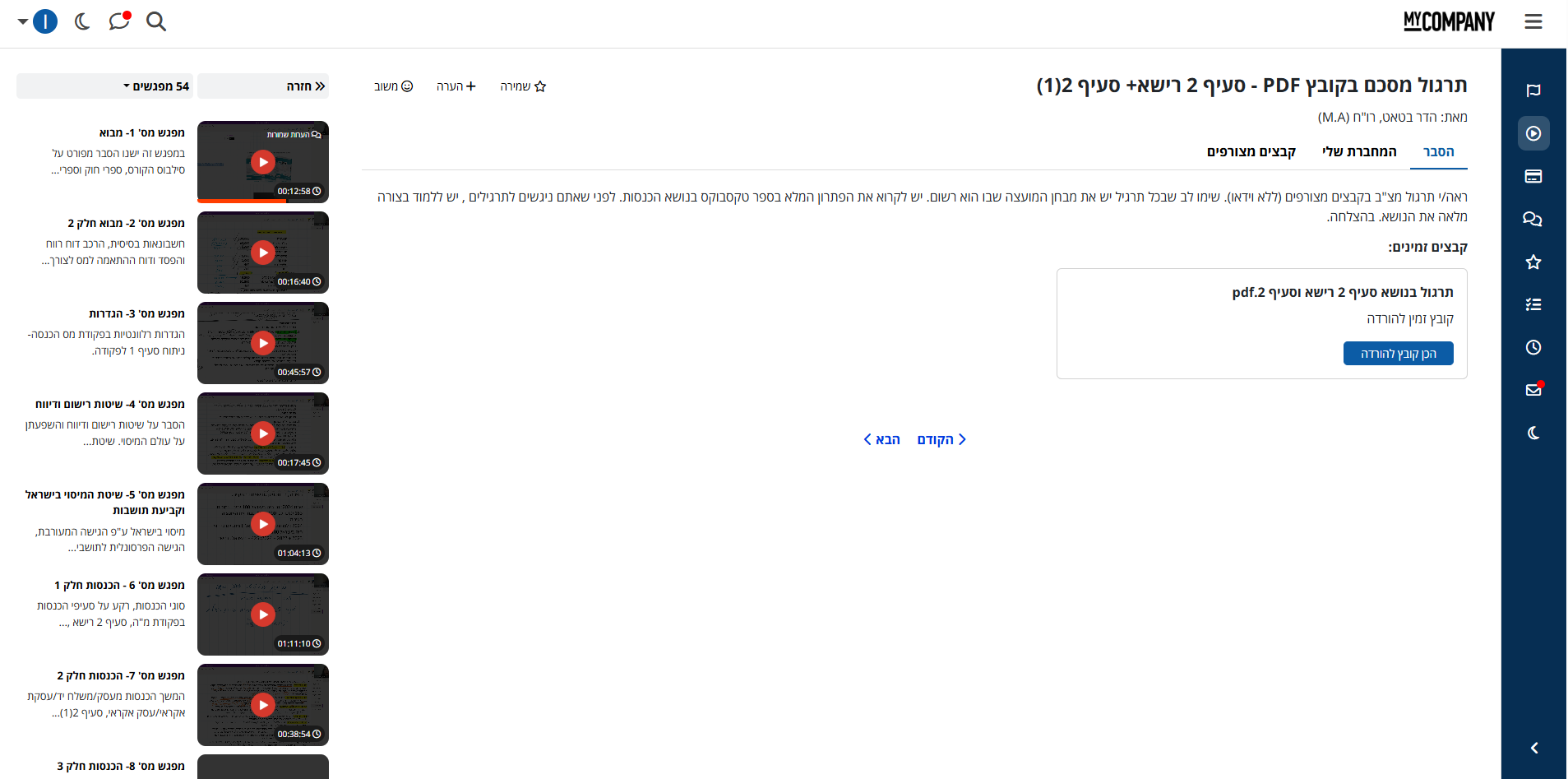Open the user profile dropdown arrow
Screen dimensions: 1568x779
click(23, 21)
